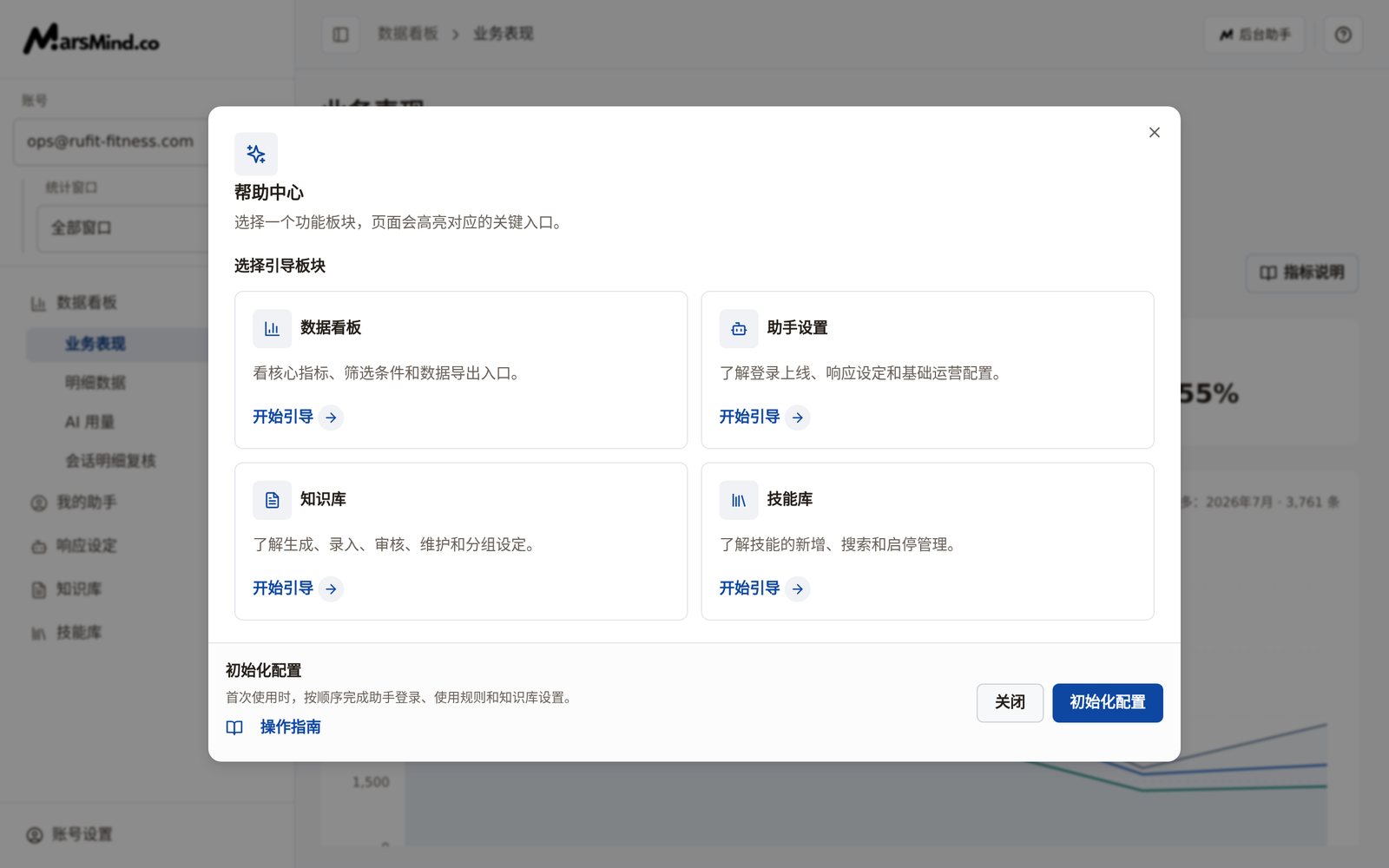Open the 操作指南 link
Image resolution: width=1389 pixels, height=868 pixels.
point(291,727)
